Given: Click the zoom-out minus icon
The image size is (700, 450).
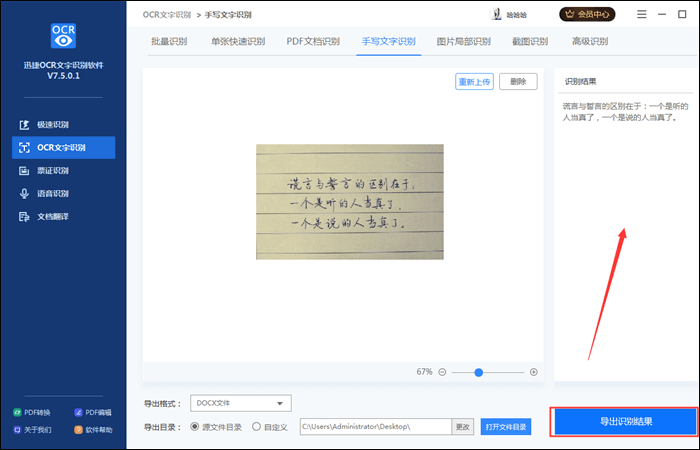Looking at the screenshot, I should (442, 372).
